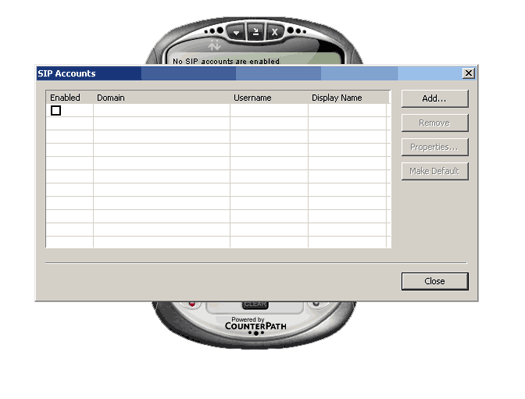The width and height of the screenshot is (525, 399).
Task: Click the grayed-out Remove button
Action: [435, 123]
